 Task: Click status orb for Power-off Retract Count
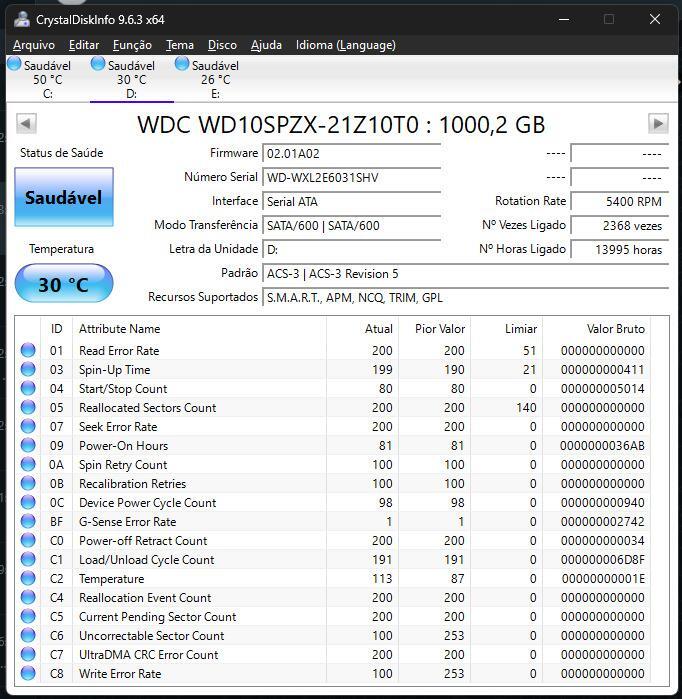pyautogui.click(x=28, y=541)
